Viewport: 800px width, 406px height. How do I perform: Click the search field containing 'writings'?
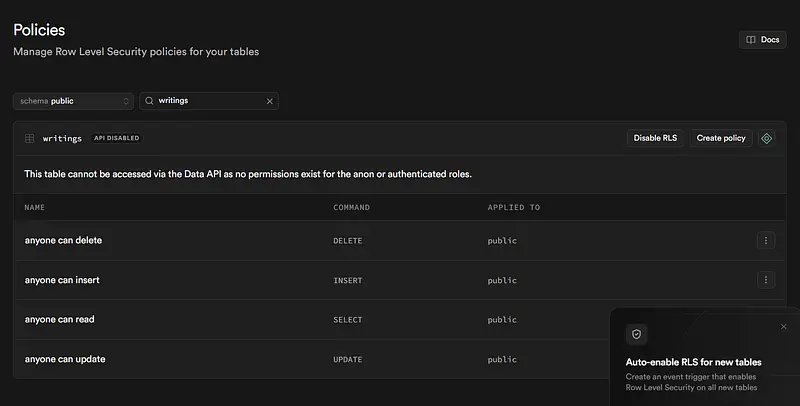(208, 101)
